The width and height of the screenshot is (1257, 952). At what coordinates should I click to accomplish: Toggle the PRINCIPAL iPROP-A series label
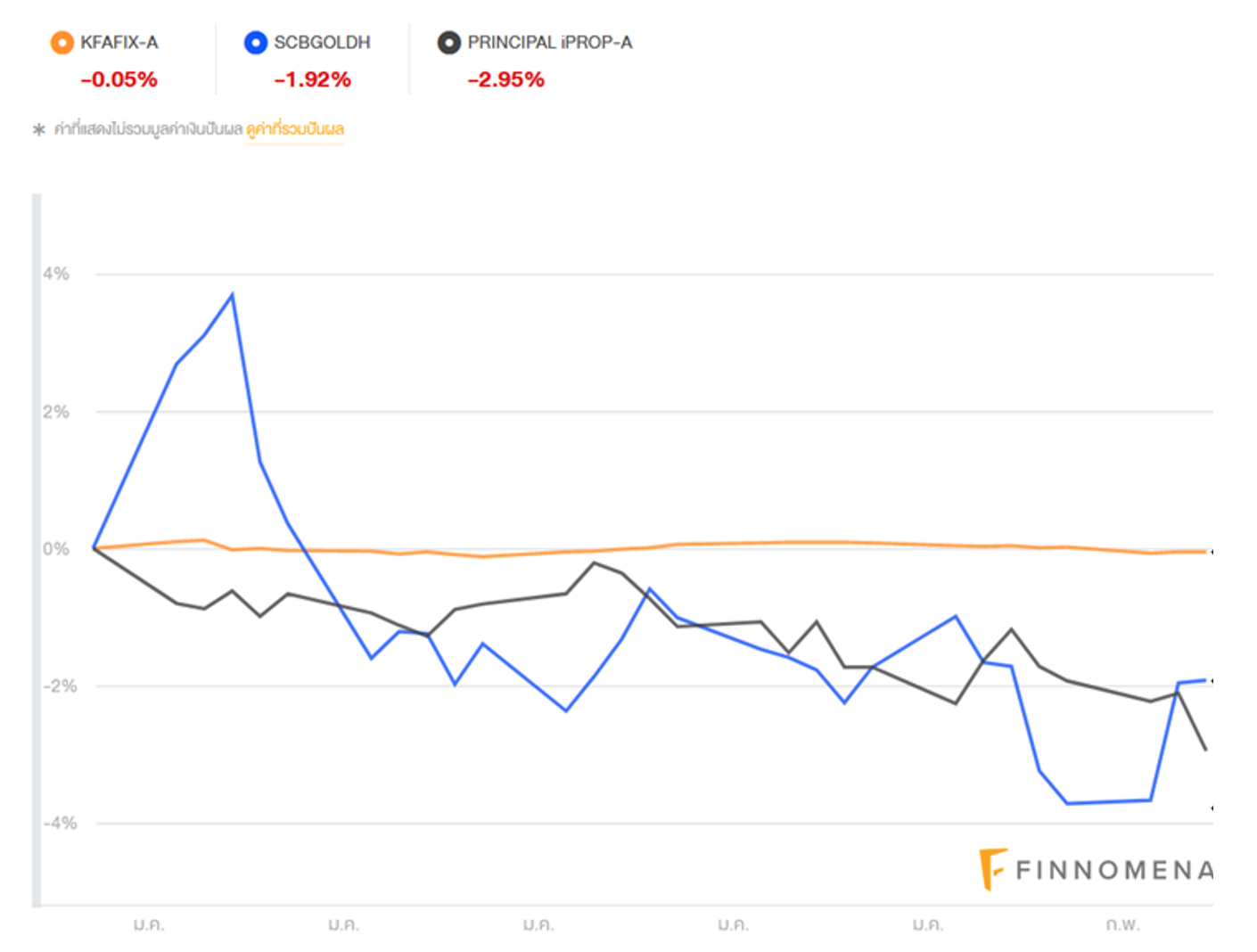pos(549,43)
